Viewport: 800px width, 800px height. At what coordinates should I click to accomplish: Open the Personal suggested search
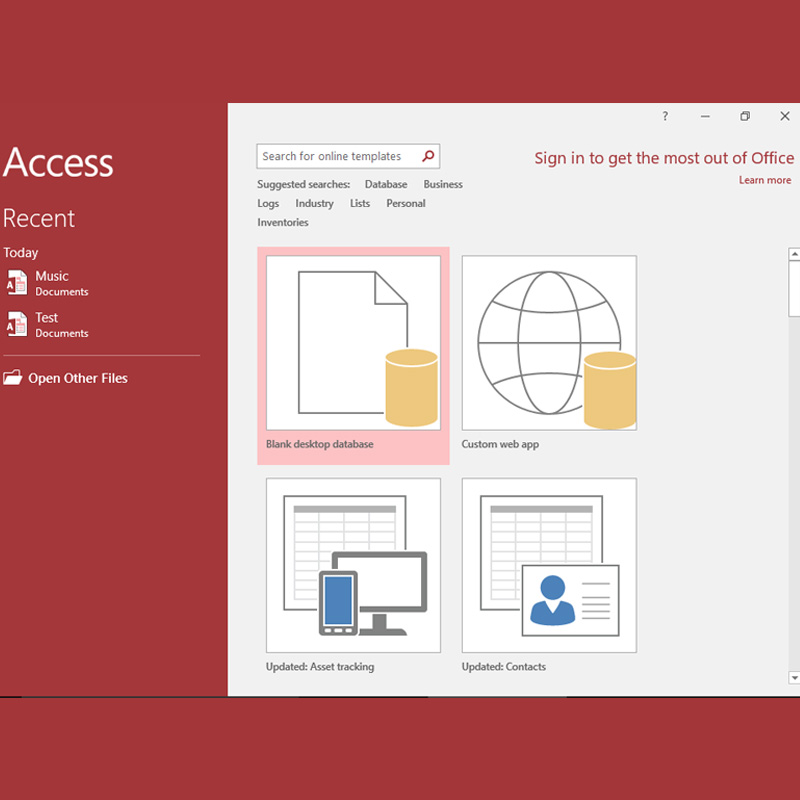(x=406, y=203)
